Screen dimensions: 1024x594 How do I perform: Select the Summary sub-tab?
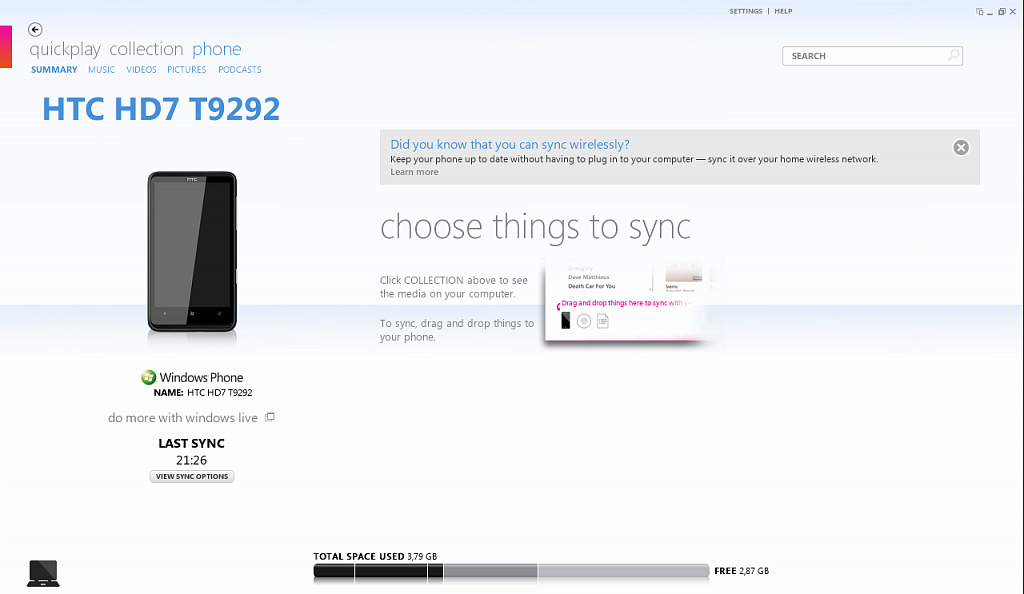54,70
